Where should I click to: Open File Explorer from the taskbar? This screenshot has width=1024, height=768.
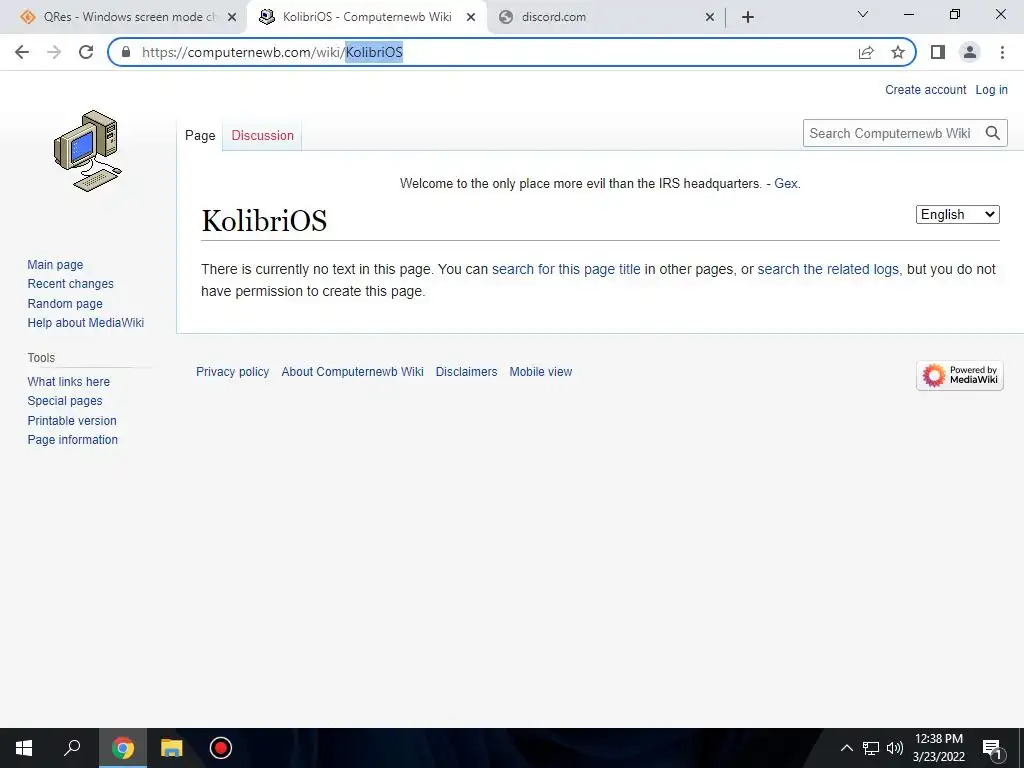tap(172, 748)
